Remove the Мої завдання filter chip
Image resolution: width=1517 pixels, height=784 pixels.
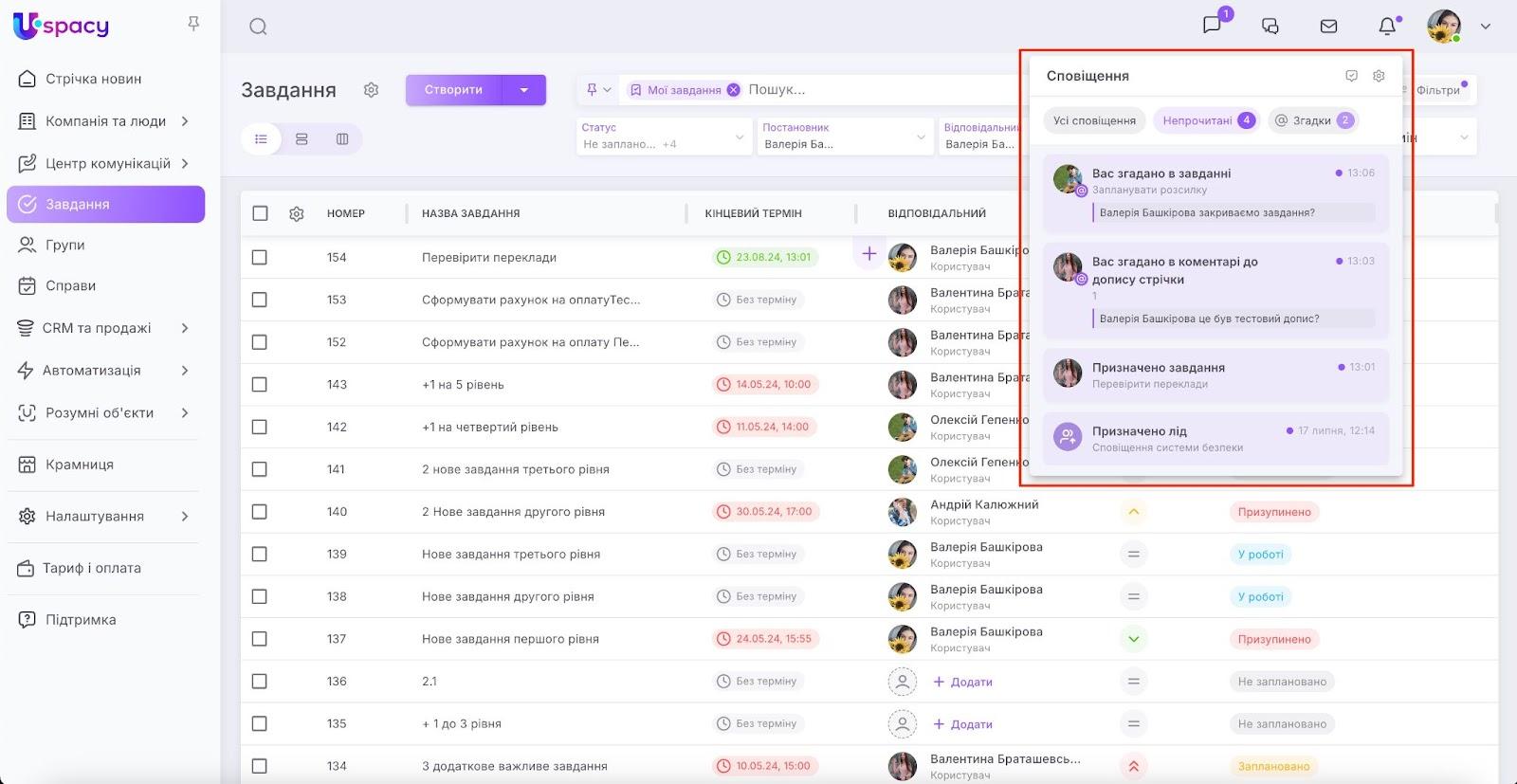733,90
